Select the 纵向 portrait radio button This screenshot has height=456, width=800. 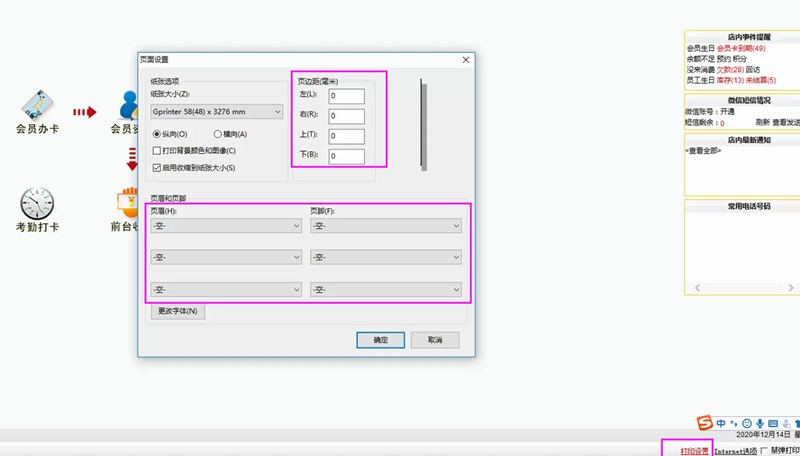pyautogui.click(x=157, y=134)
